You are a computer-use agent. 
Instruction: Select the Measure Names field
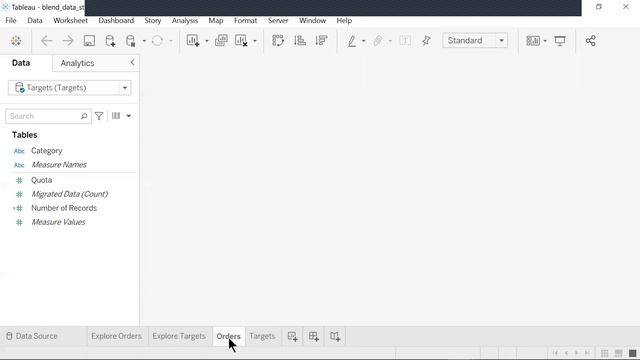click(x=59, y=164)
